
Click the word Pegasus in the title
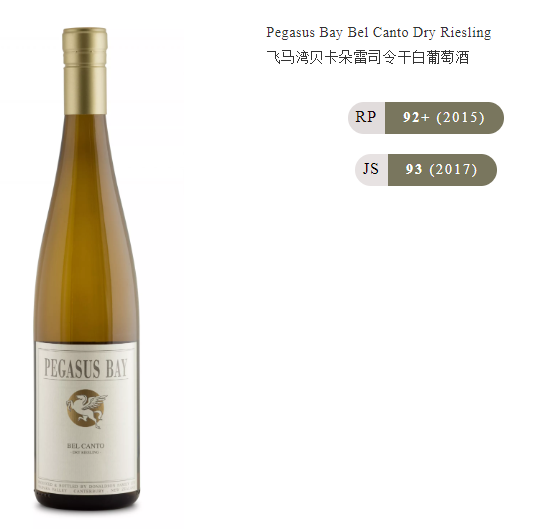(291, 33)
